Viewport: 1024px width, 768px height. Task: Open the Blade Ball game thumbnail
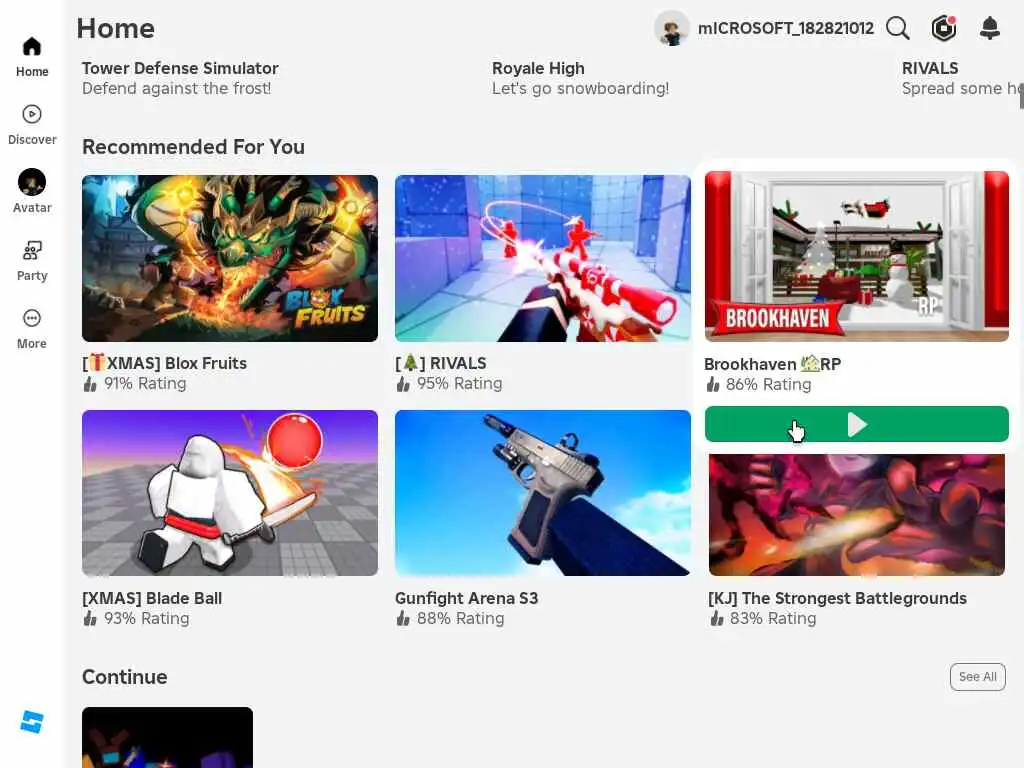pyautogui.click(x=230, y=493)
